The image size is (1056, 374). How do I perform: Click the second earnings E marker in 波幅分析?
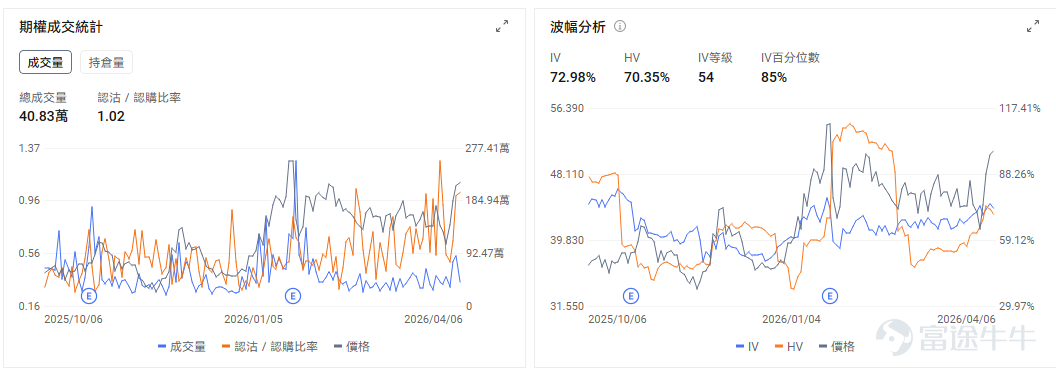[830, 295]
